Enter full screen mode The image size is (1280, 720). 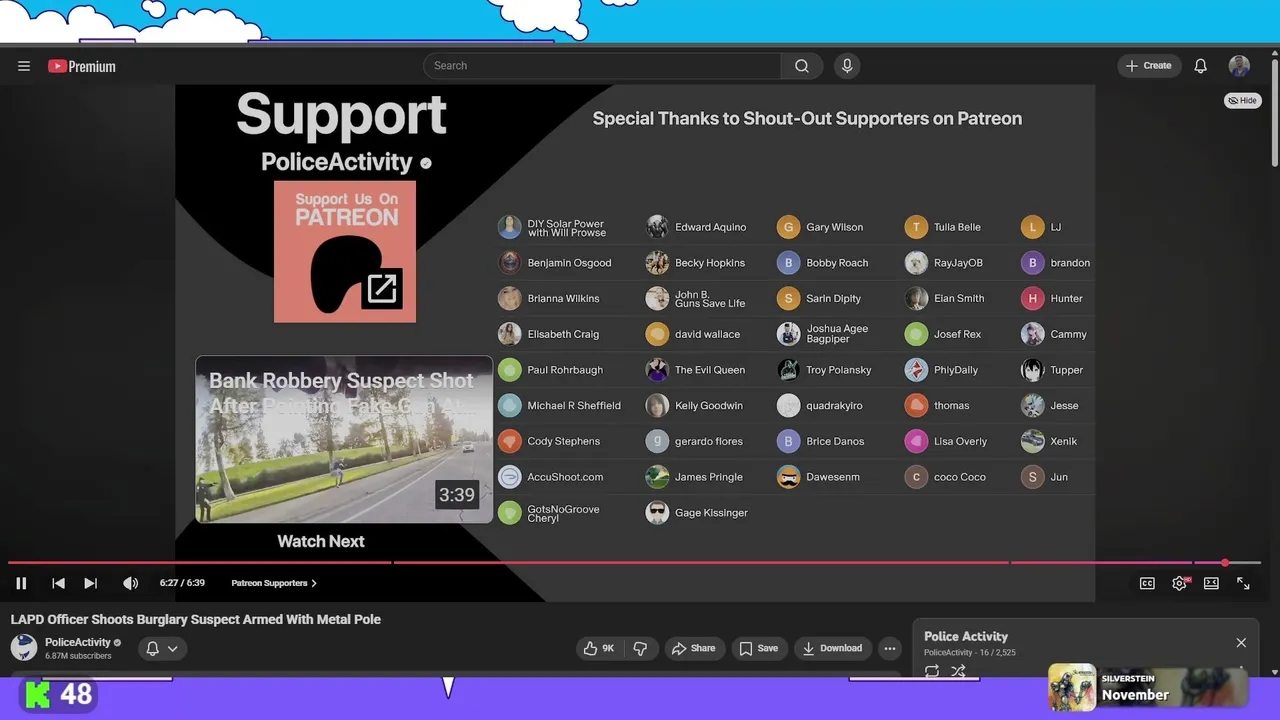point(1243,583)
